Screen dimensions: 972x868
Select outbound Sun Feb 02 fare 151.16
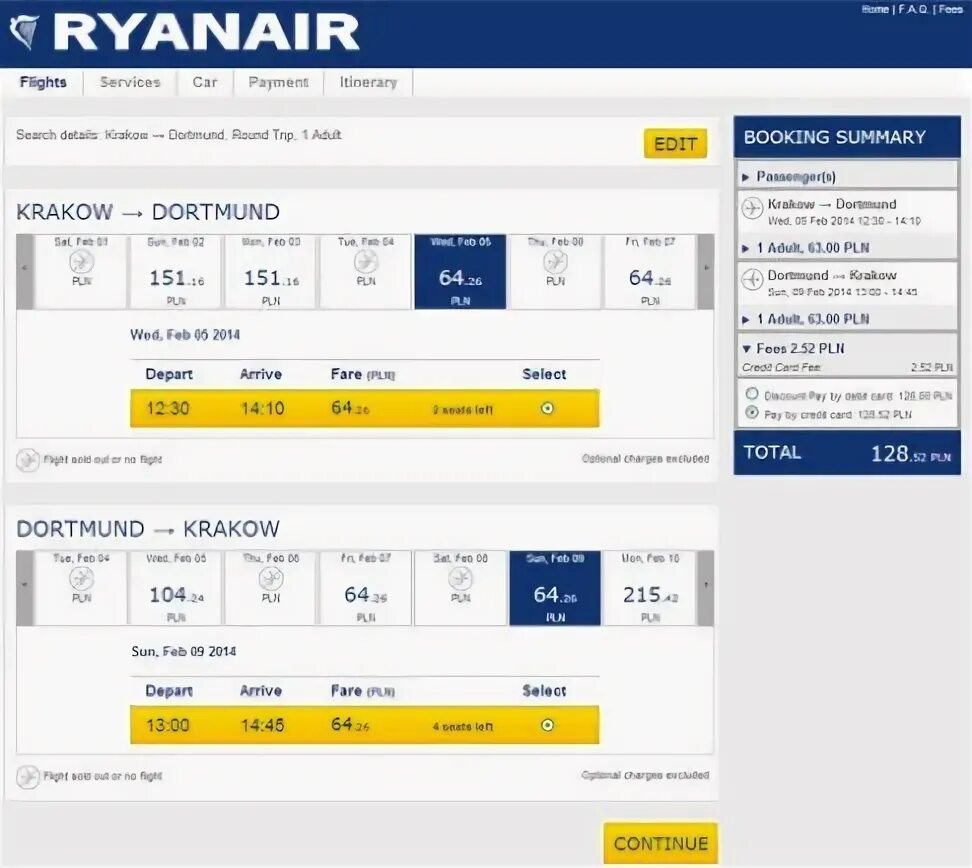tap(176, 272)
